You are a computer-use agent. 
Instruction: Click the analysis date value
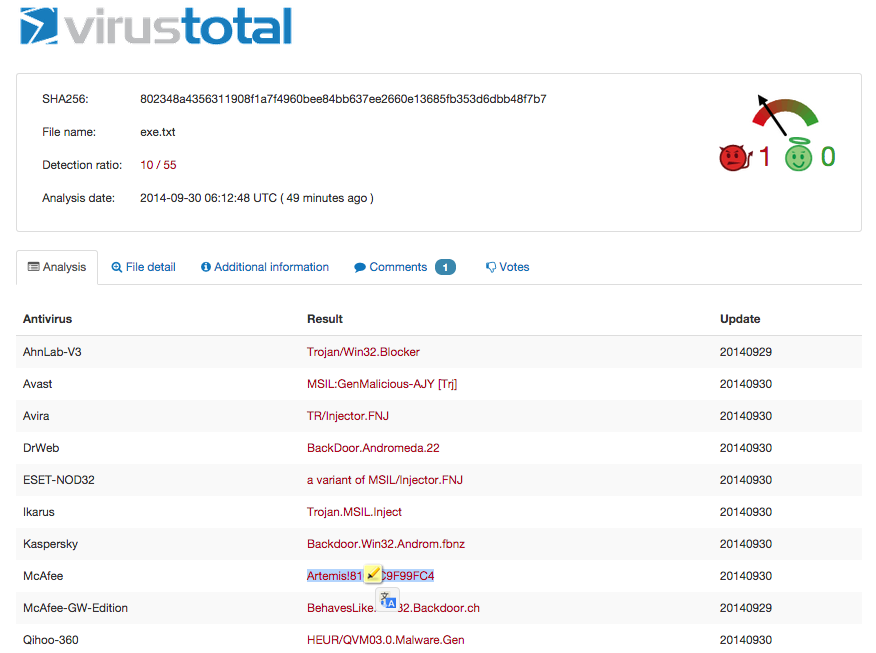coord(256,198)
